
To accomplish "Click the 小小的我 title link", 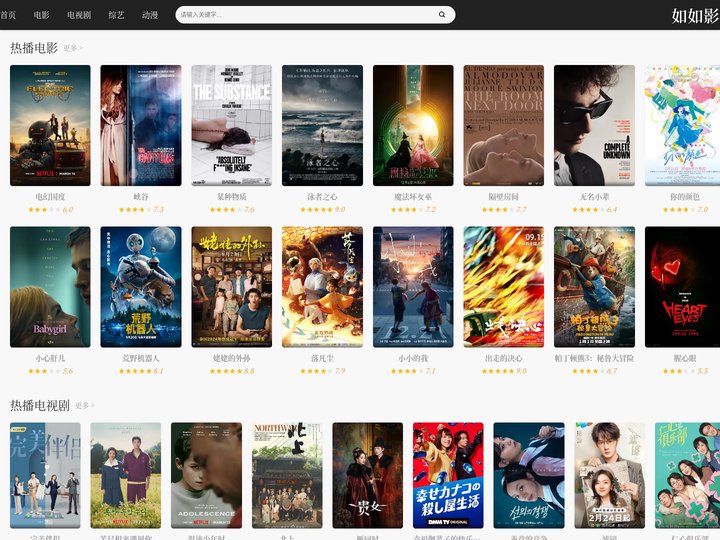I will (413, 358).
